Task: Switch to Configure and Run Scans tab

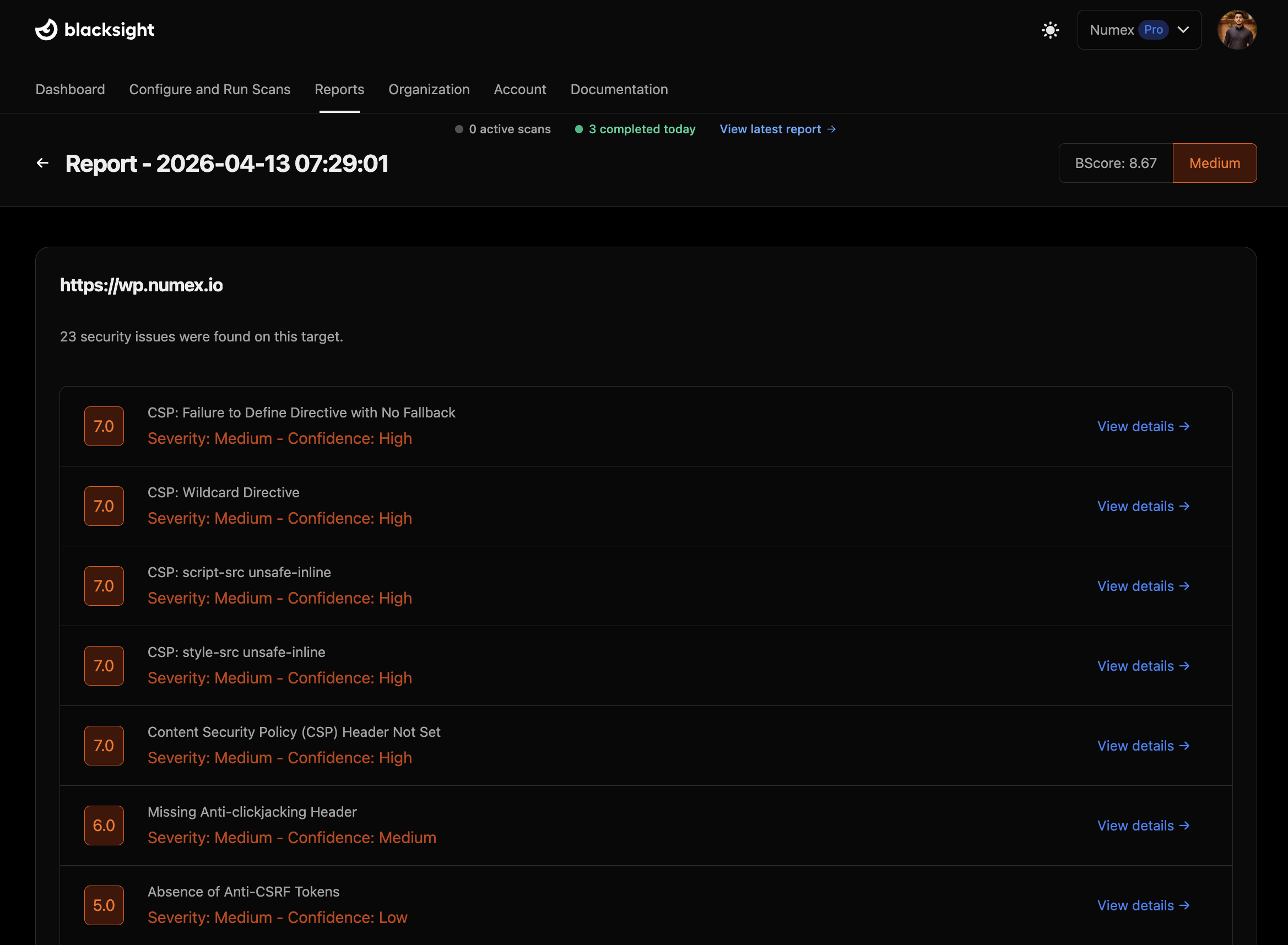Action: pos(209,89)
